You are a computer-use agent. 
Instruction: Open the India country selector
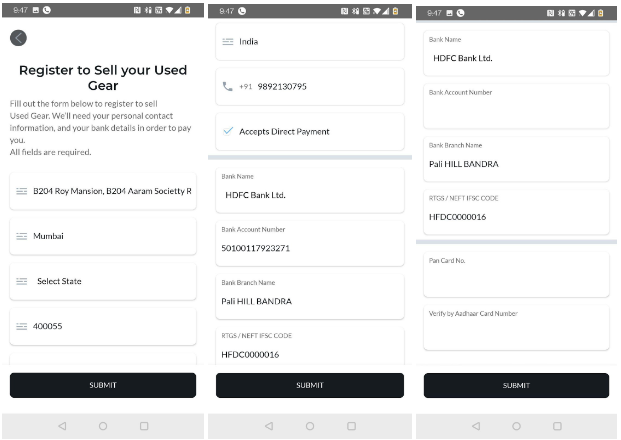pos(310,42)
